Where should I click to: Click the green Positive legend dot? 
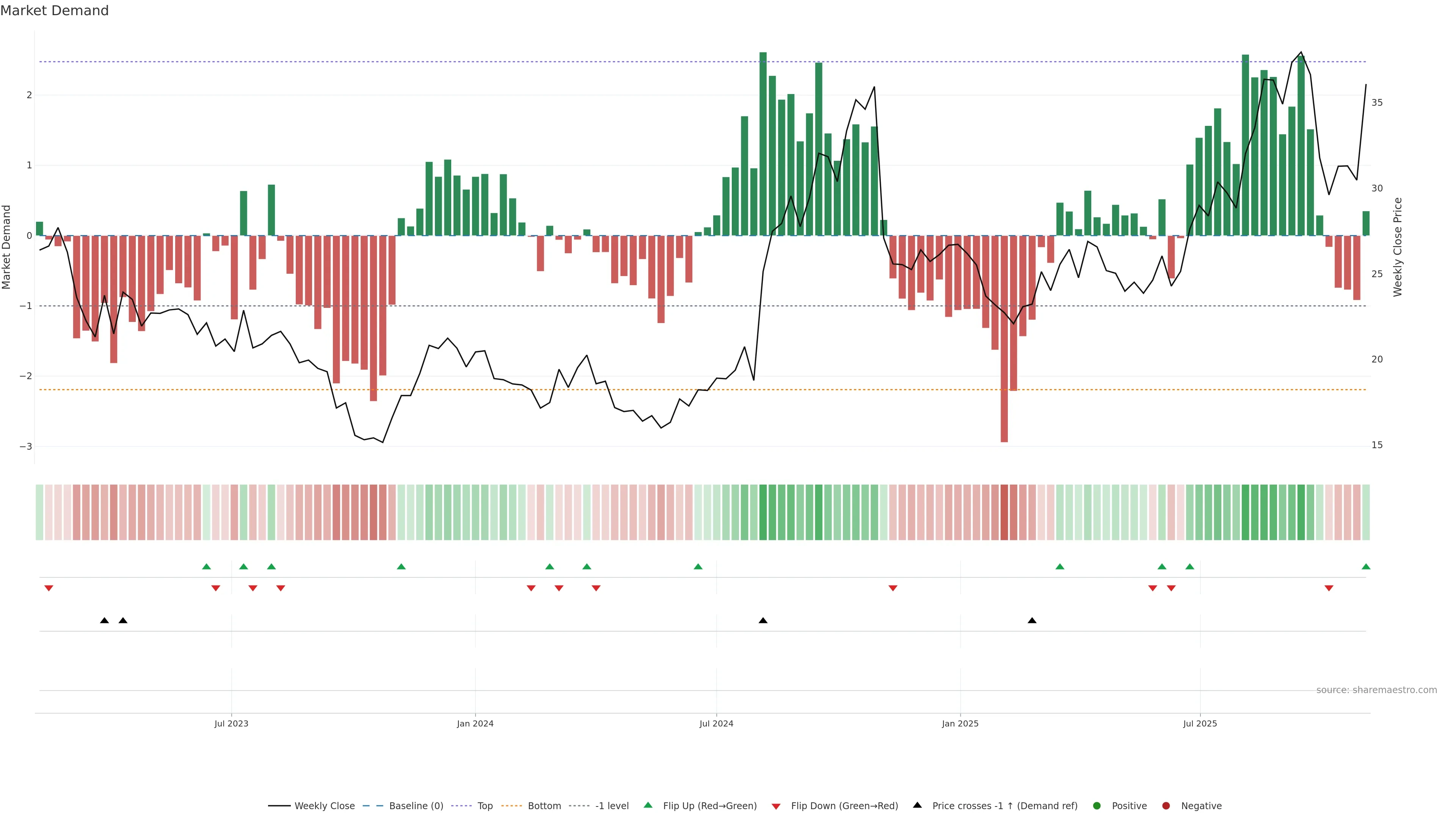click(1097, 806)
